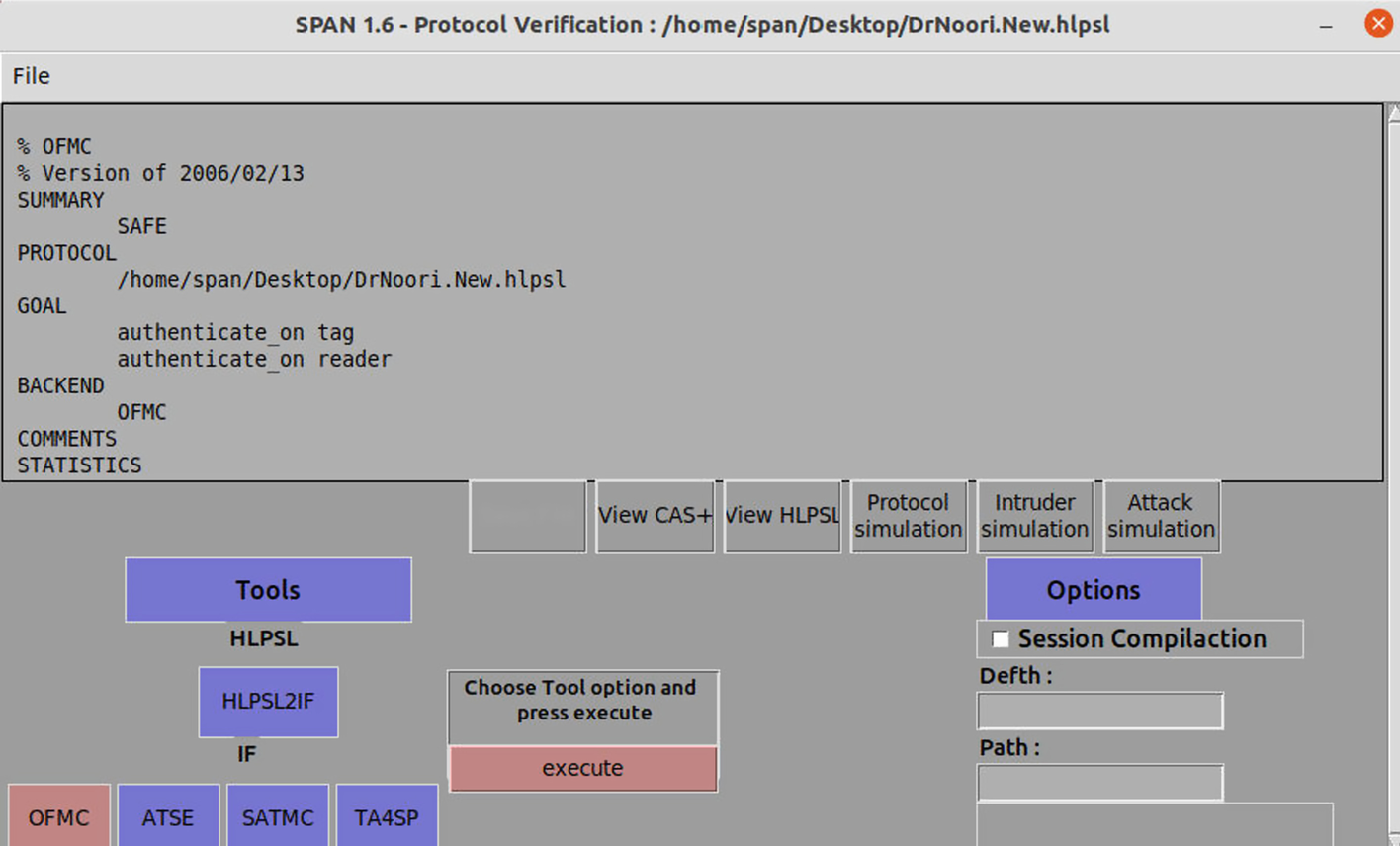Click the Options header button
Viewport: 1400px width, 846px height.
coord(1094,590)
